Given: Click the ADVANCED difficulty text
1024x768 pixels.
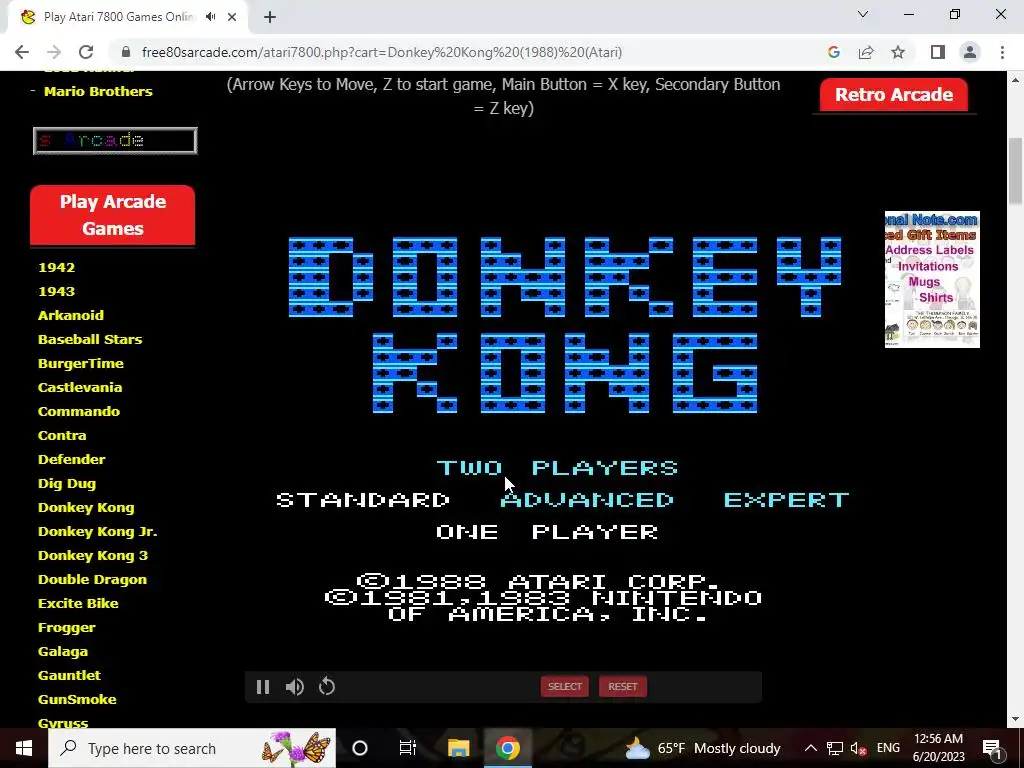Looking at the screenshot, I should (x=587, y=500).
